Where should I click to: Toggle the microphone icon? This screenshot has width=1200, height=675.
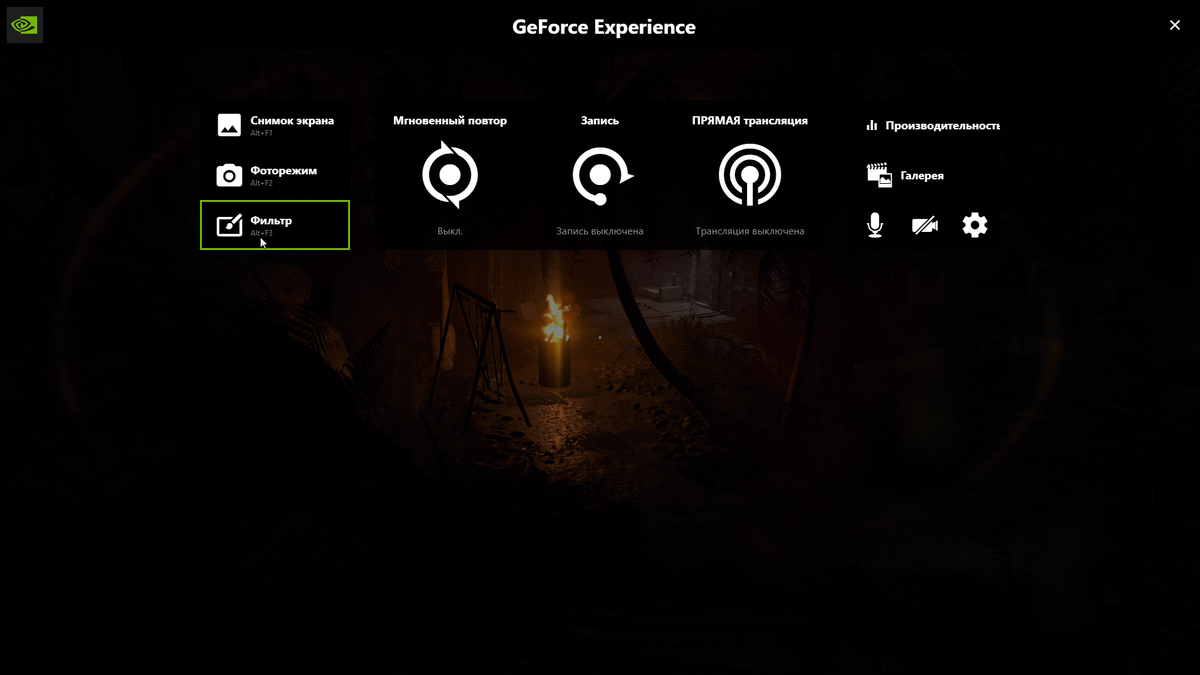point(875,225)
